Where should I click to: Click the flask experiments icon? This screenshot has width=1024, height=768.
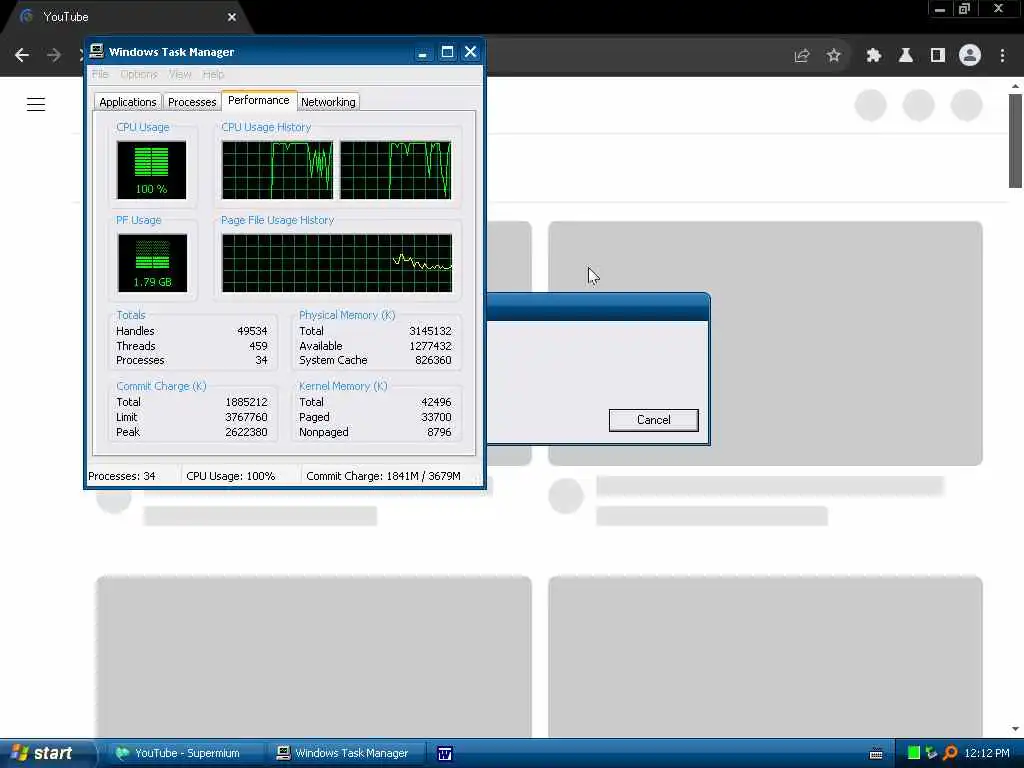tap(906, 56)
